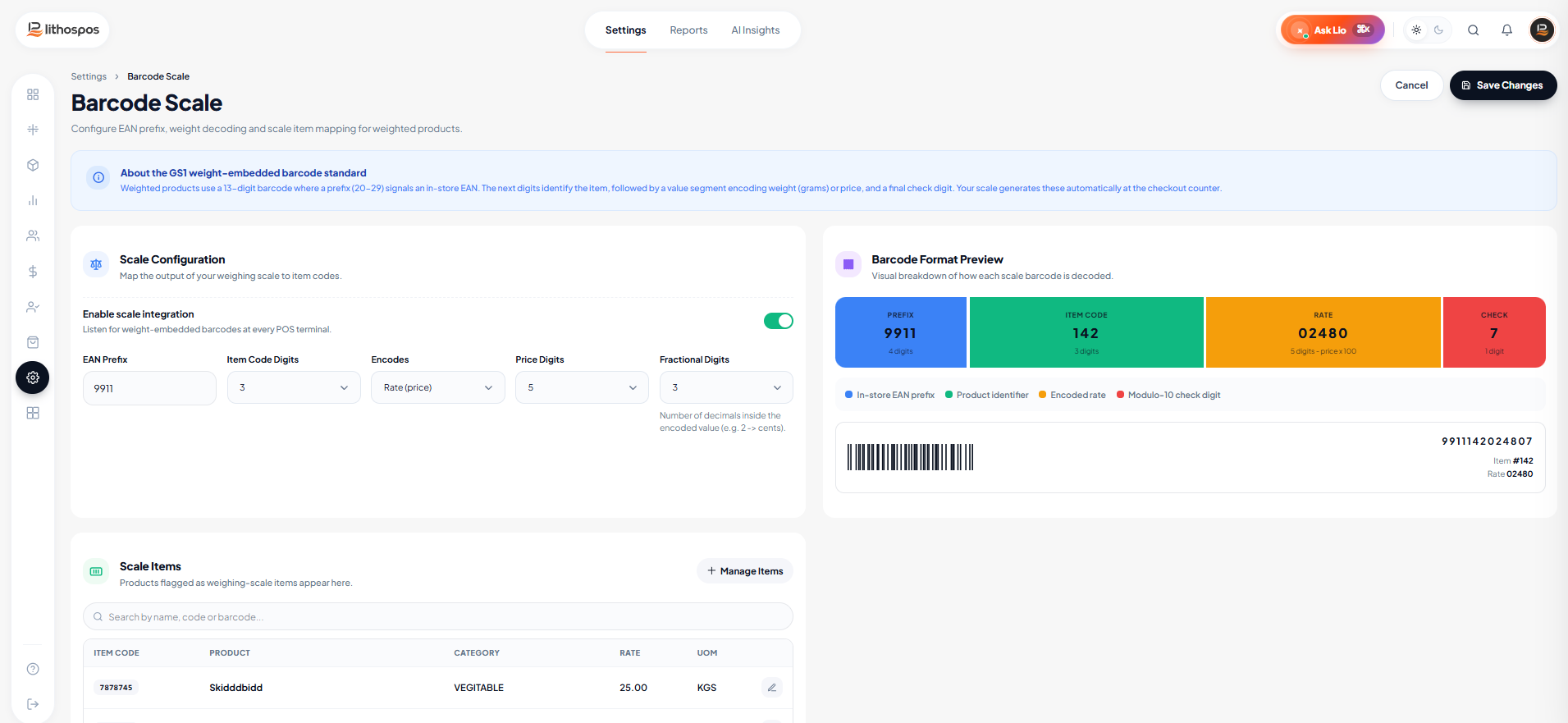This screenshot has width=1568, height=723.
Task: Edit the Skidddbidd scale item row
Action: [771, 688]
